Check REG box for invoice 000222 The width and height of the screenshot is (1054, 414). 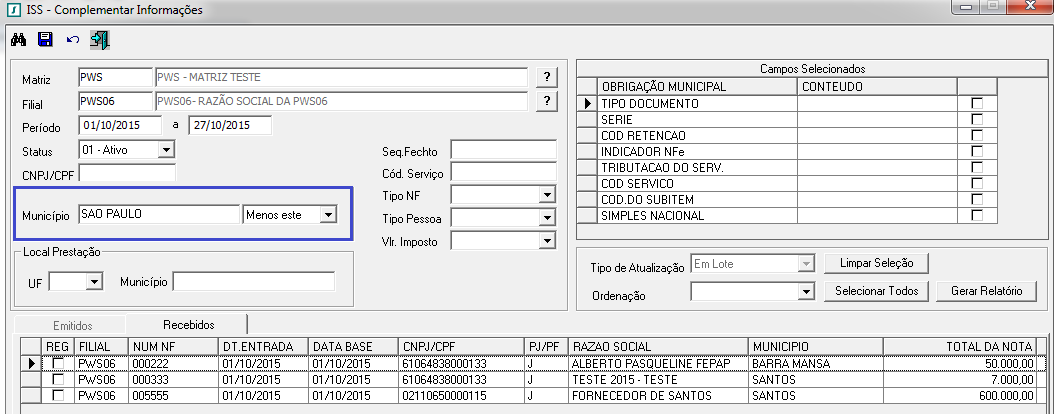(x=58, y=364)
